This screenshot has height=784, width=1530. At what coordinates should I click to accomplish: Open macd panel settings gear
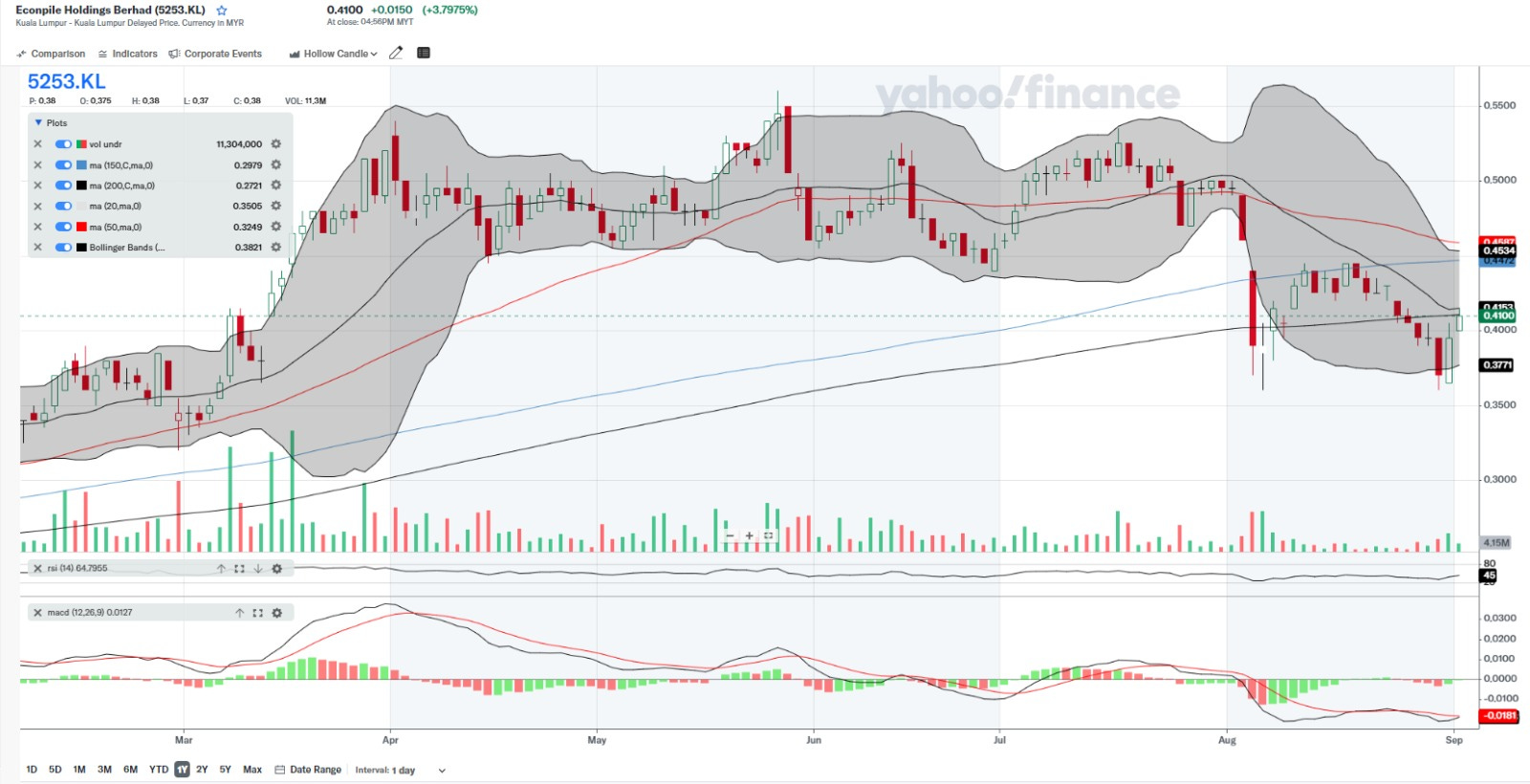coord(276,613)
